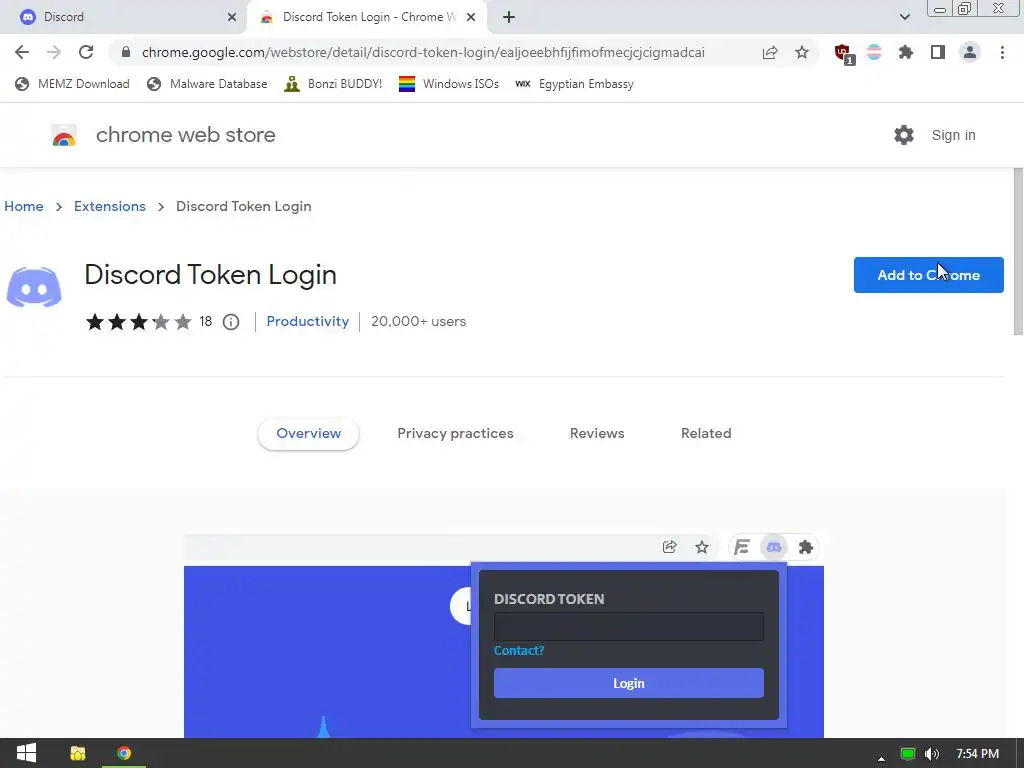1024x768 pixels.
Task: Select the Overview tab
Action: click(x=308, y=434)
